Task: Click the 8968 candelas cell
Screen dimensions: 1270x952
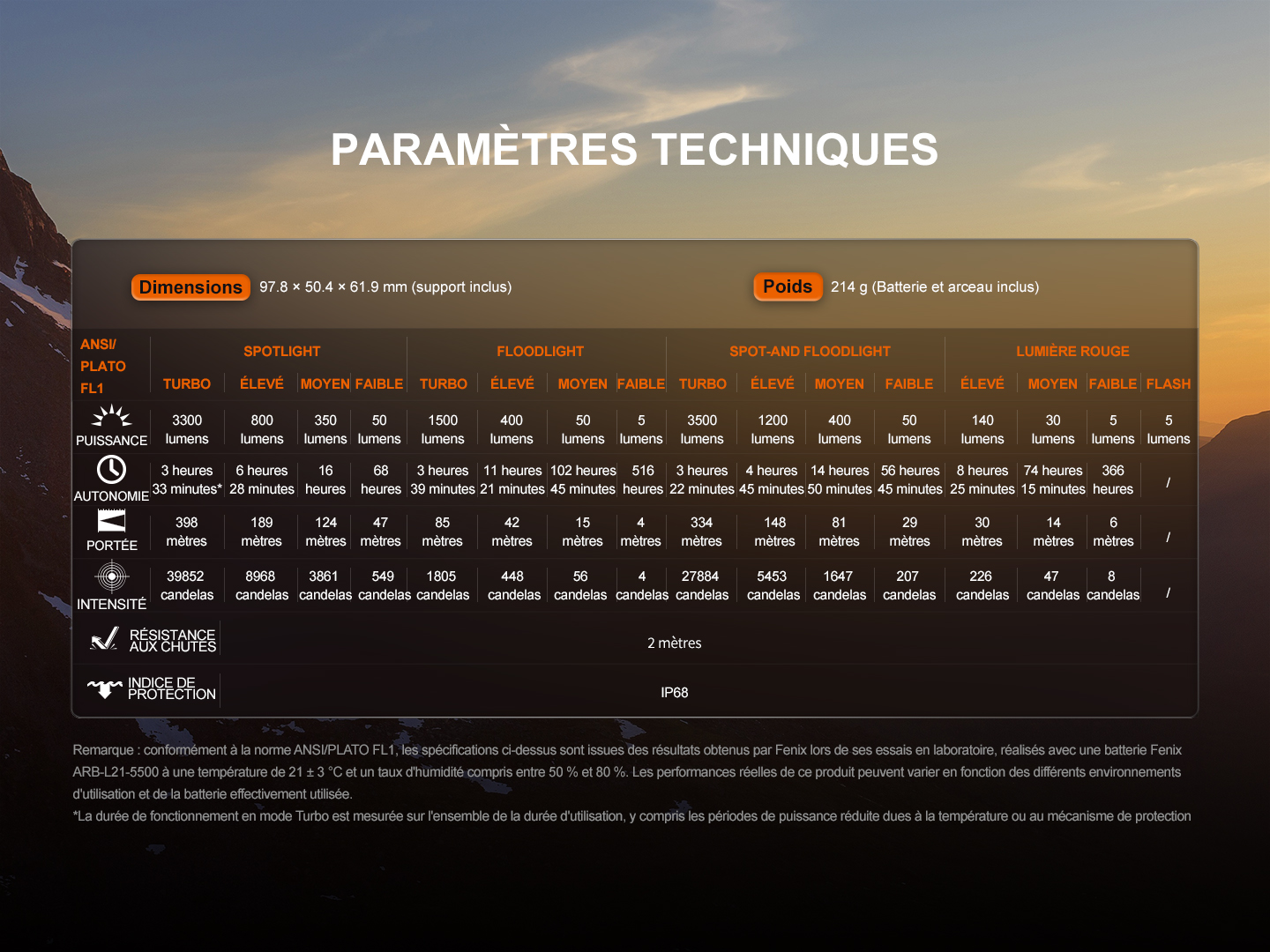Action: click(262, 585)
